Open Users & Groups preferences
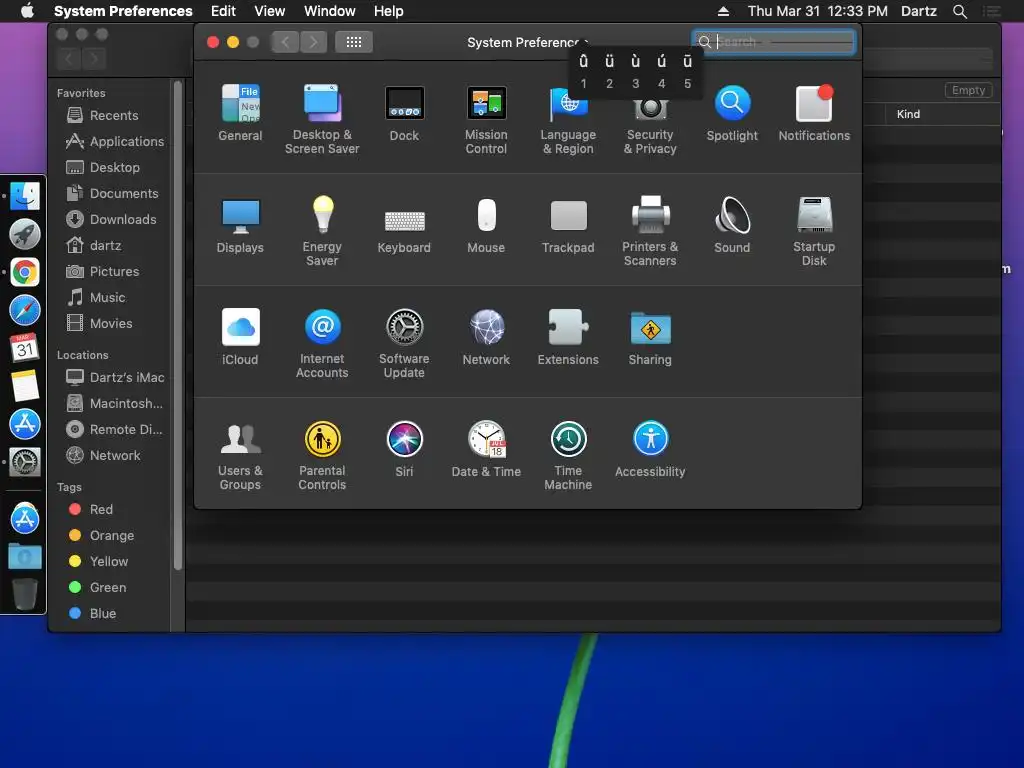Viewport: 1024px width, 768px height. tap(240, 456)
